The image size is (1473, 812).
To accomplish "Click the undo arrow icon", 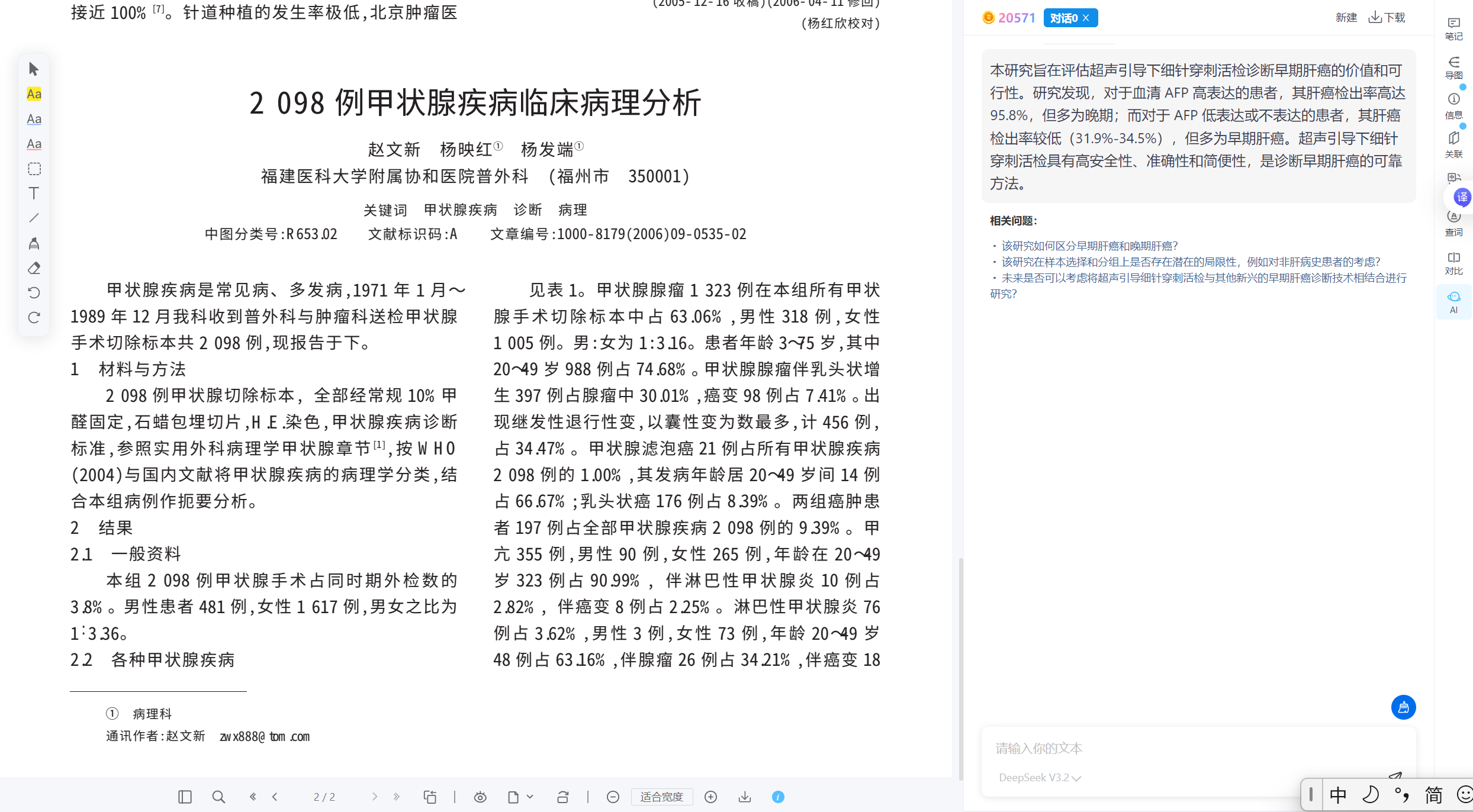I will 34,293.
